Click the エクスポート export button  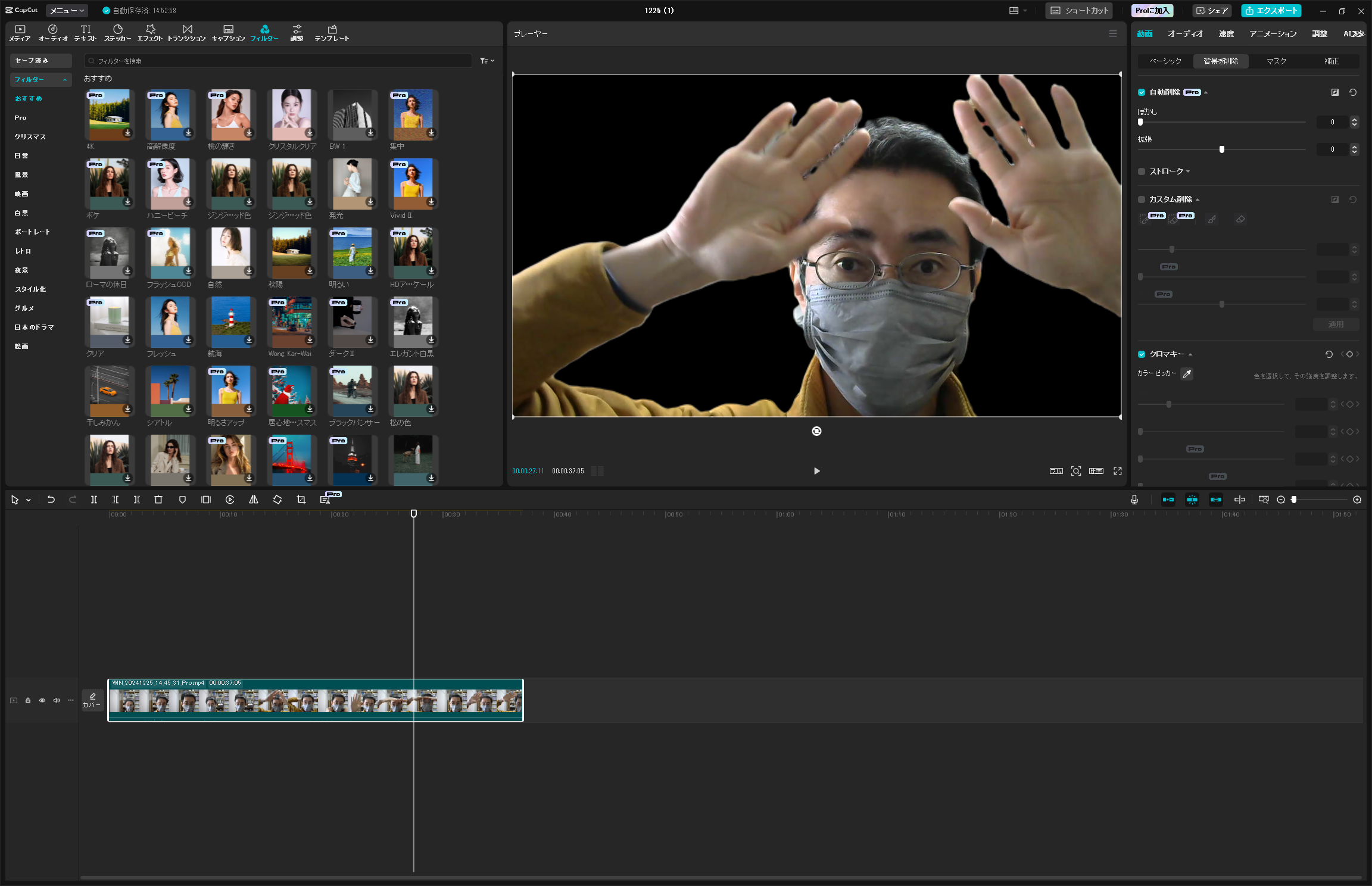(x=1271, y=10)
